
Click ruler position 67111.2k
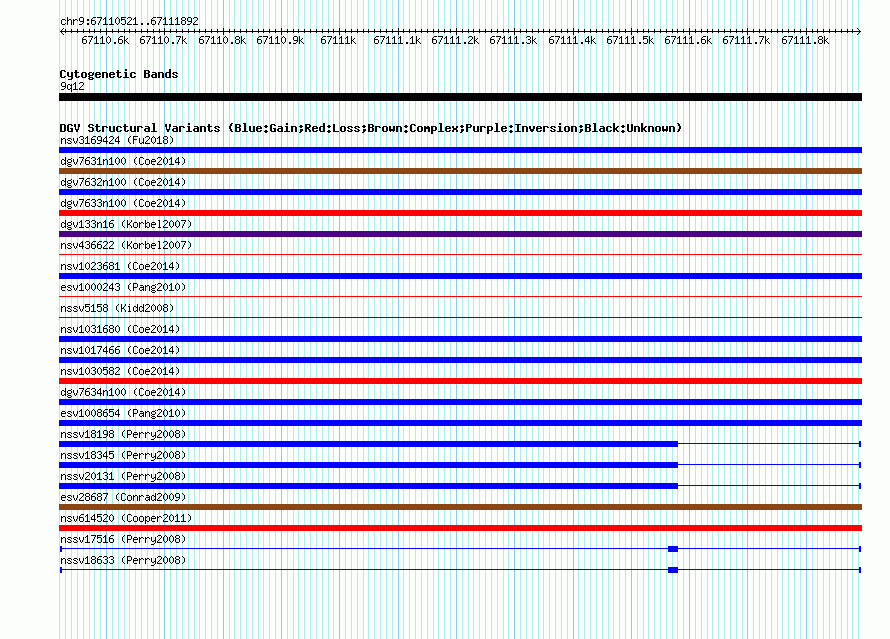(455, 40)
